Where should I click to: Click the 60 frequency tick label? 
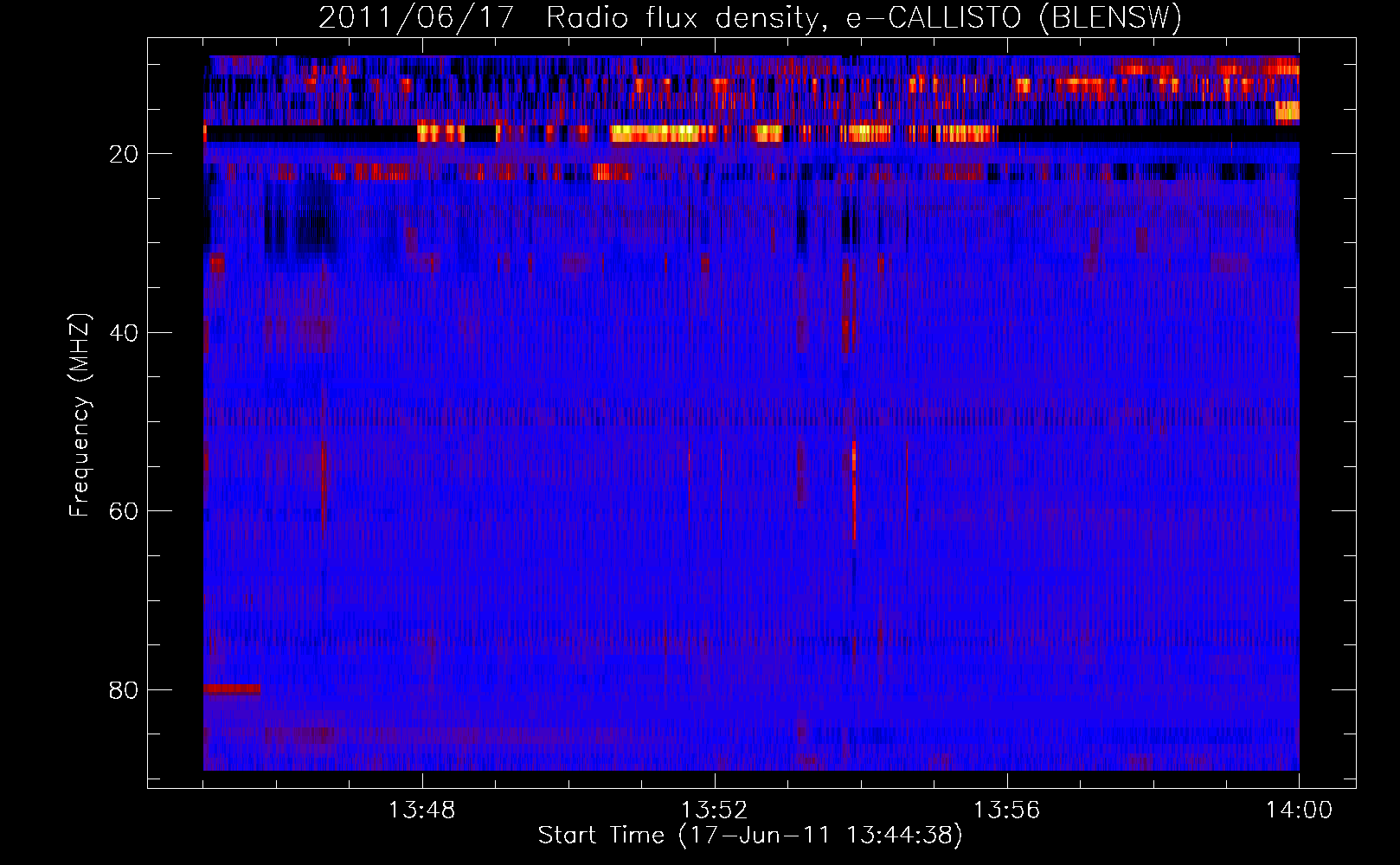(124, 511)
